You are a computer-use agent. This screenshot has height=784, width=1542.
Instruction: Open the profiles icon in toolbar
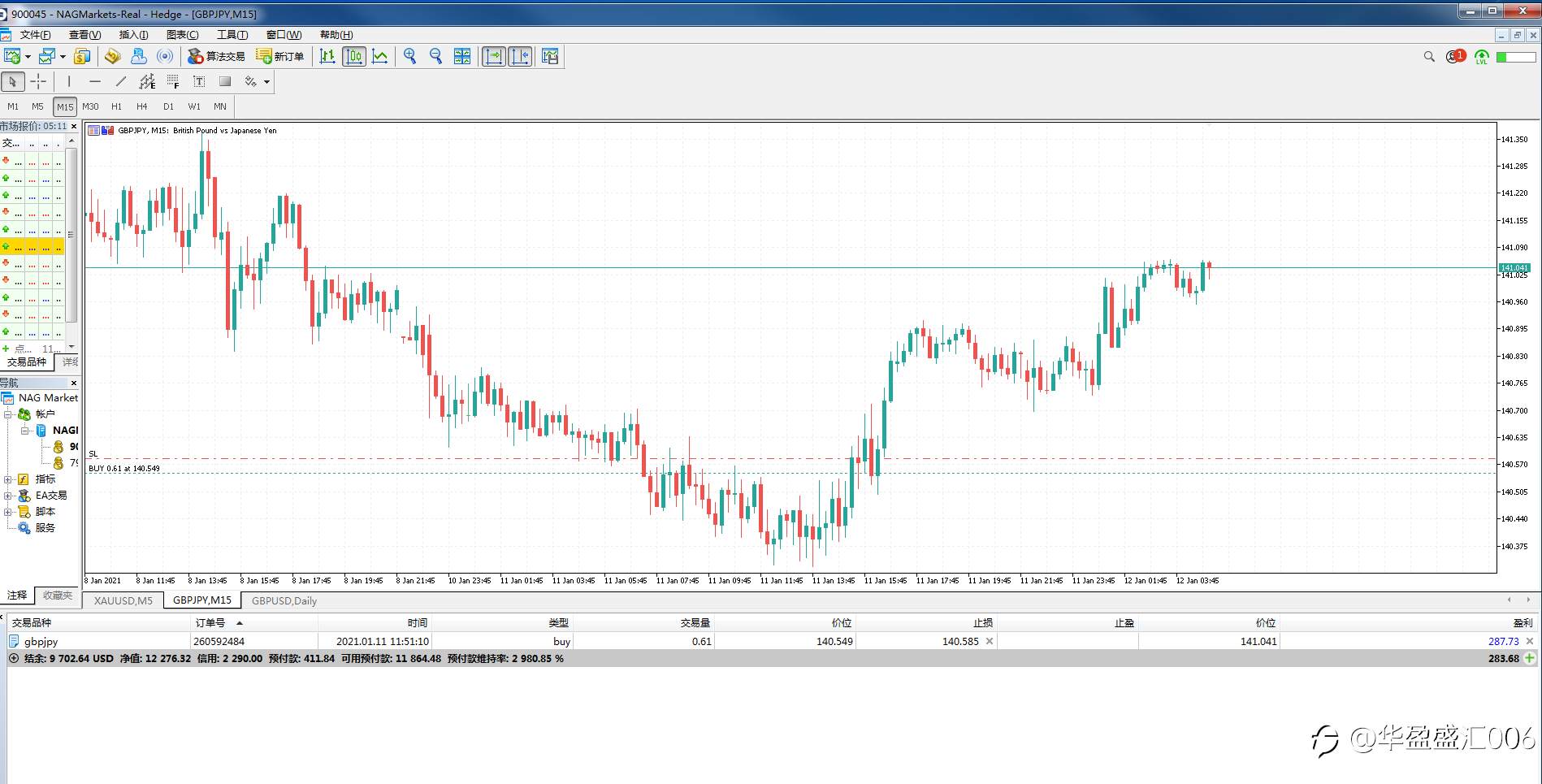click(47, 56)
